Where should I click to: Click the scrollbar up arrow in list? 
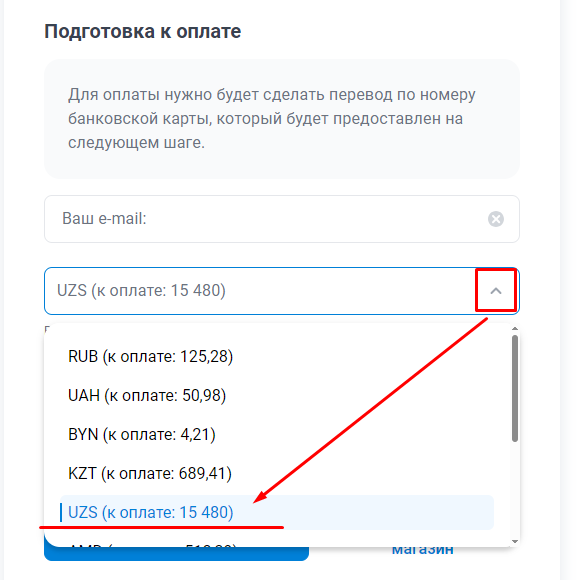515,329
